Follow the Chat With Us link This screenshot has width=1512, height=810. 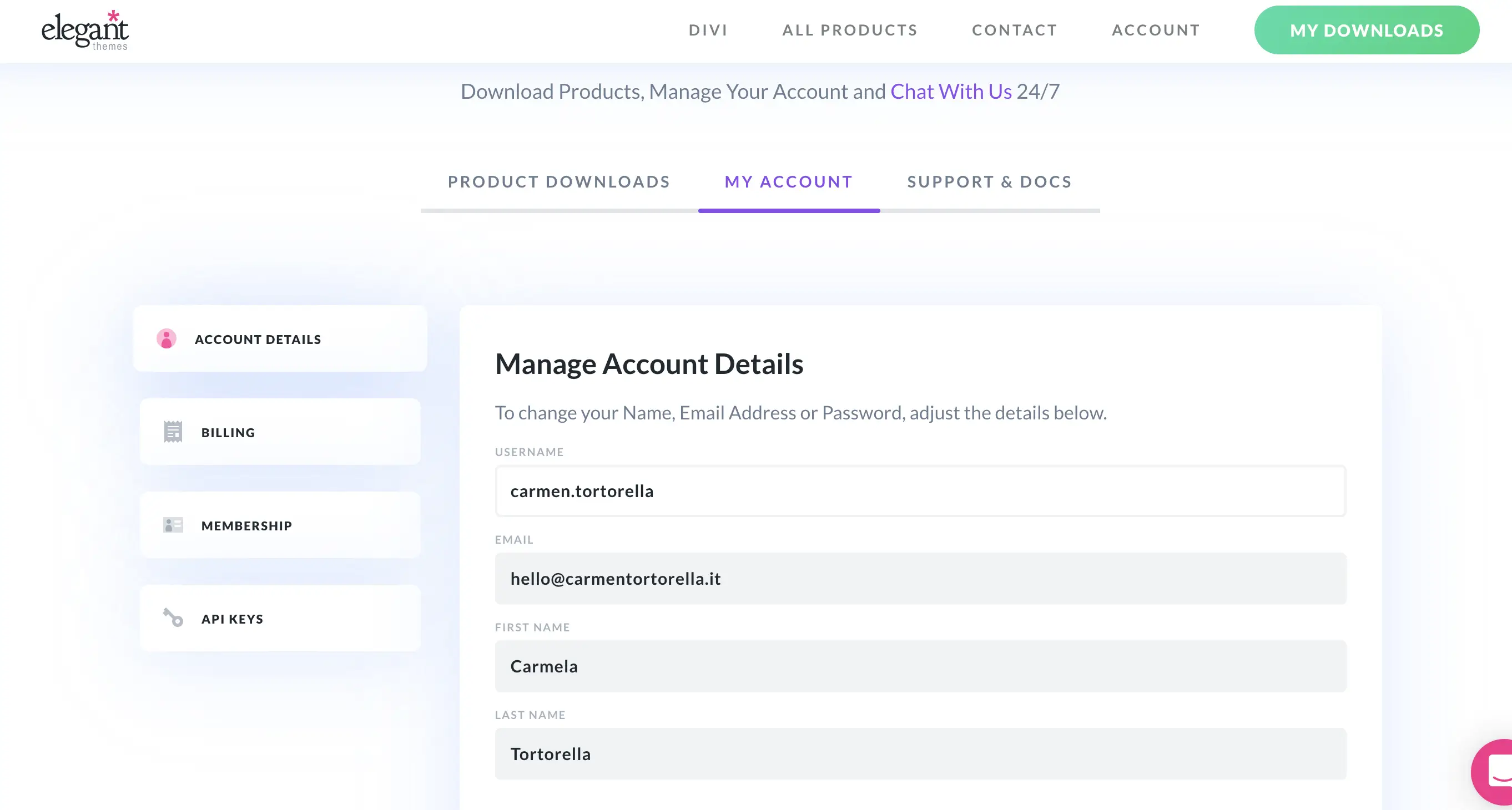pyautogui.click(x=951, y=92)
